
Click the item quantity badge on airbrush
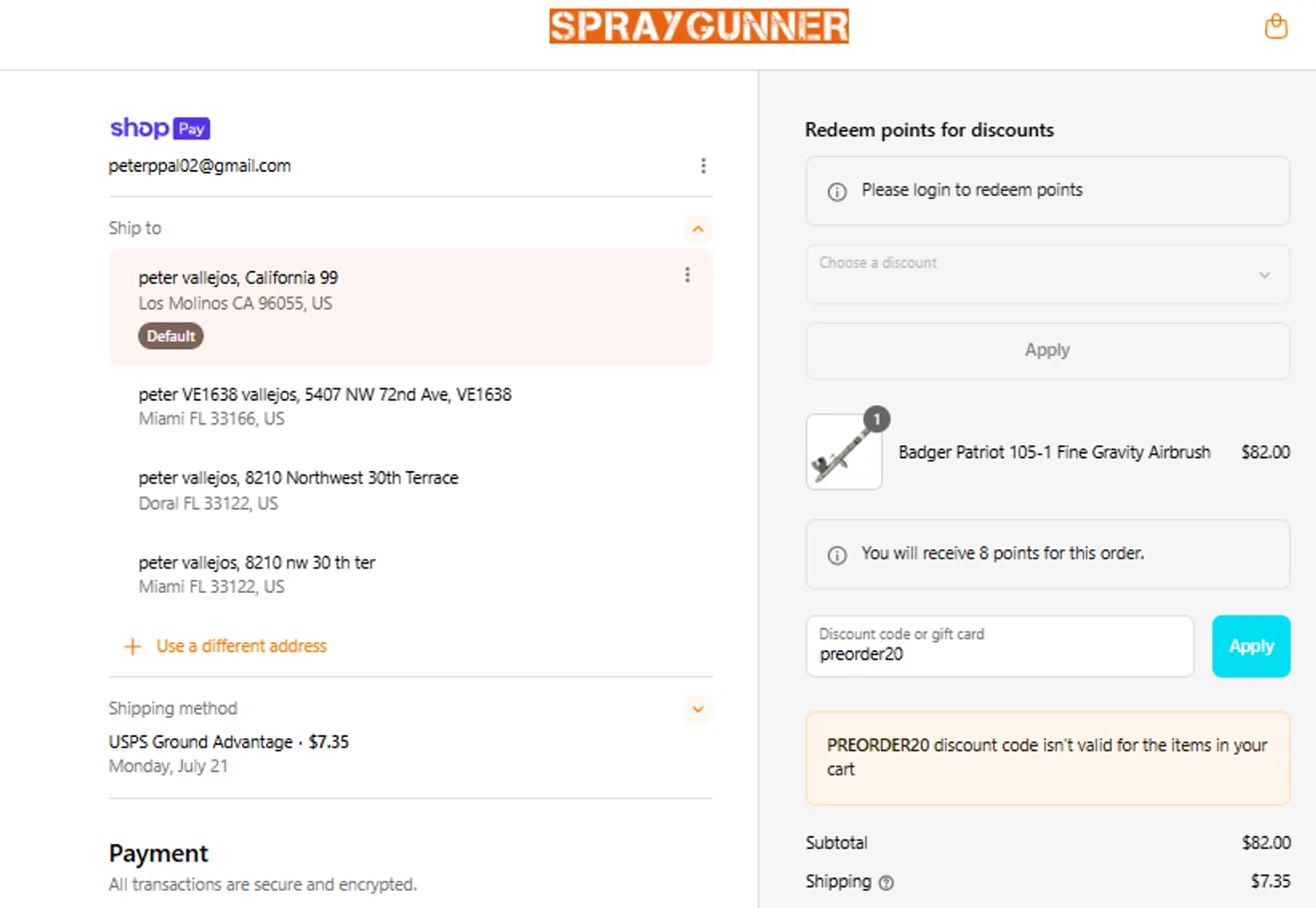click(876, 419)
